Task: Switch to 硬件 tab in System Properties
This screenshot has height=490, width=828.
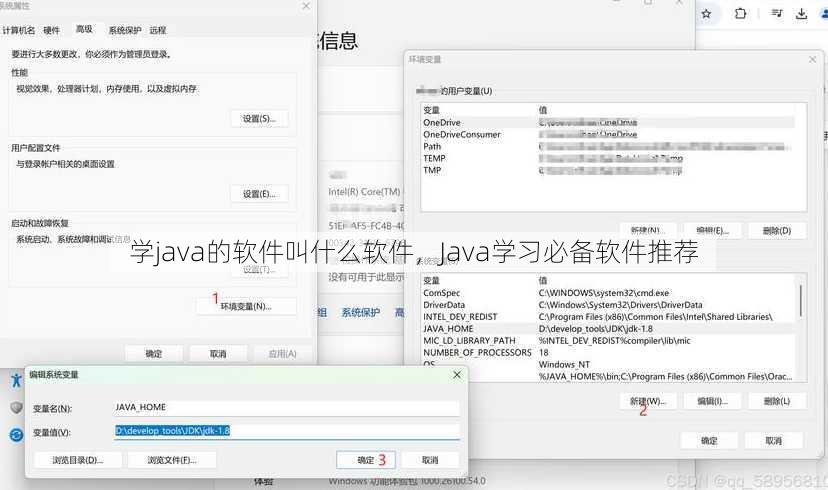Action: 51,30
